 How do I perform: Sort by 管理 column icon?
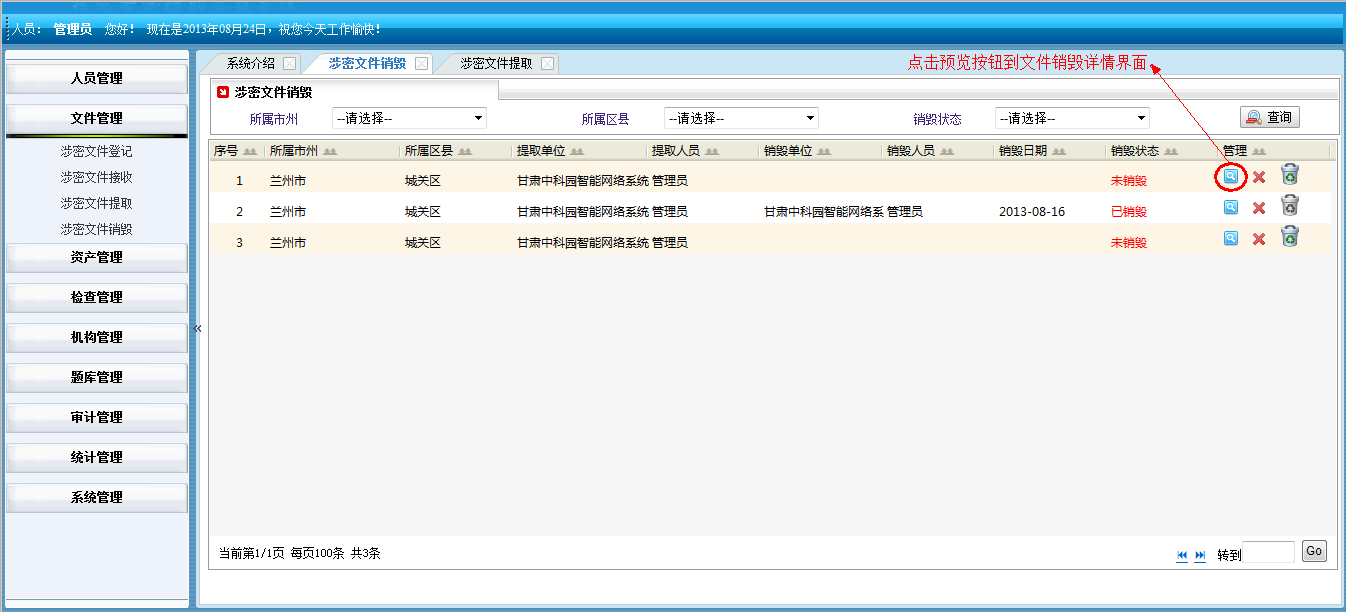1259,152
